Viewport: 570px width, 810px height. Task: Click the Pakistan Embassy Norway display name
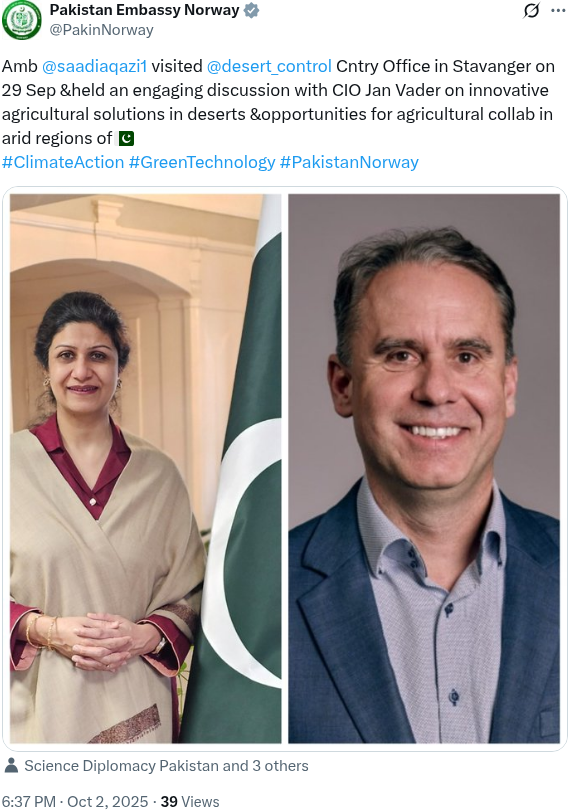[145, 10]
